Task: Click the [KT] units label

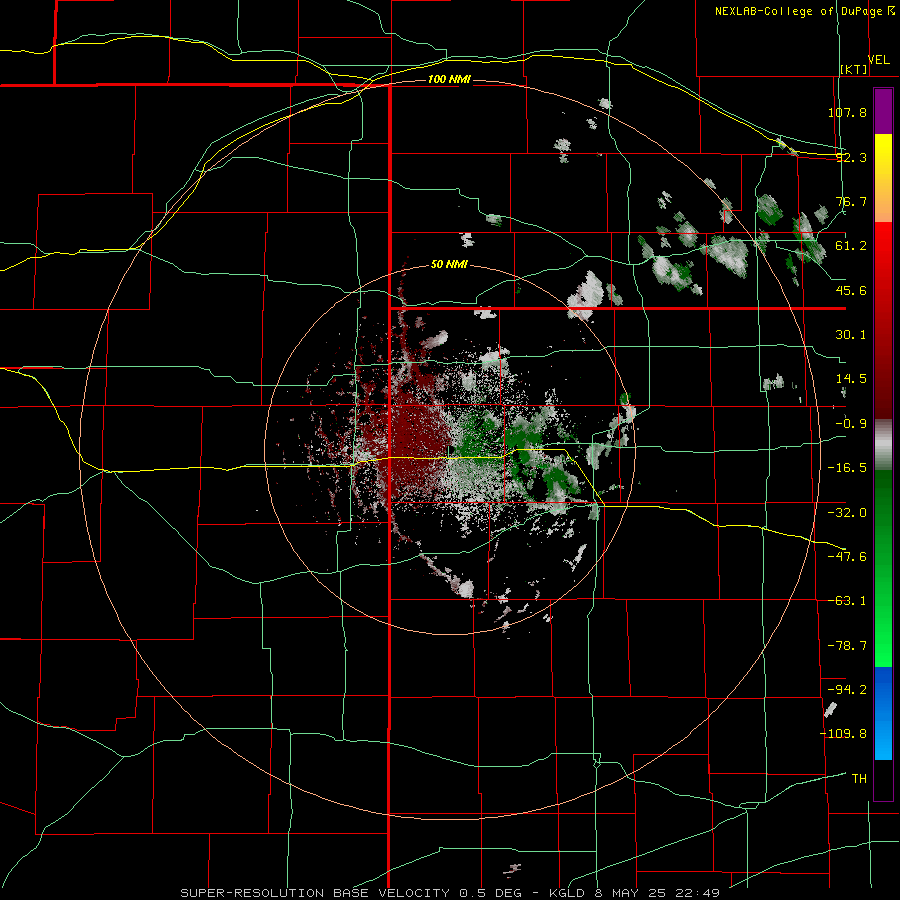Action: point(854,69)
